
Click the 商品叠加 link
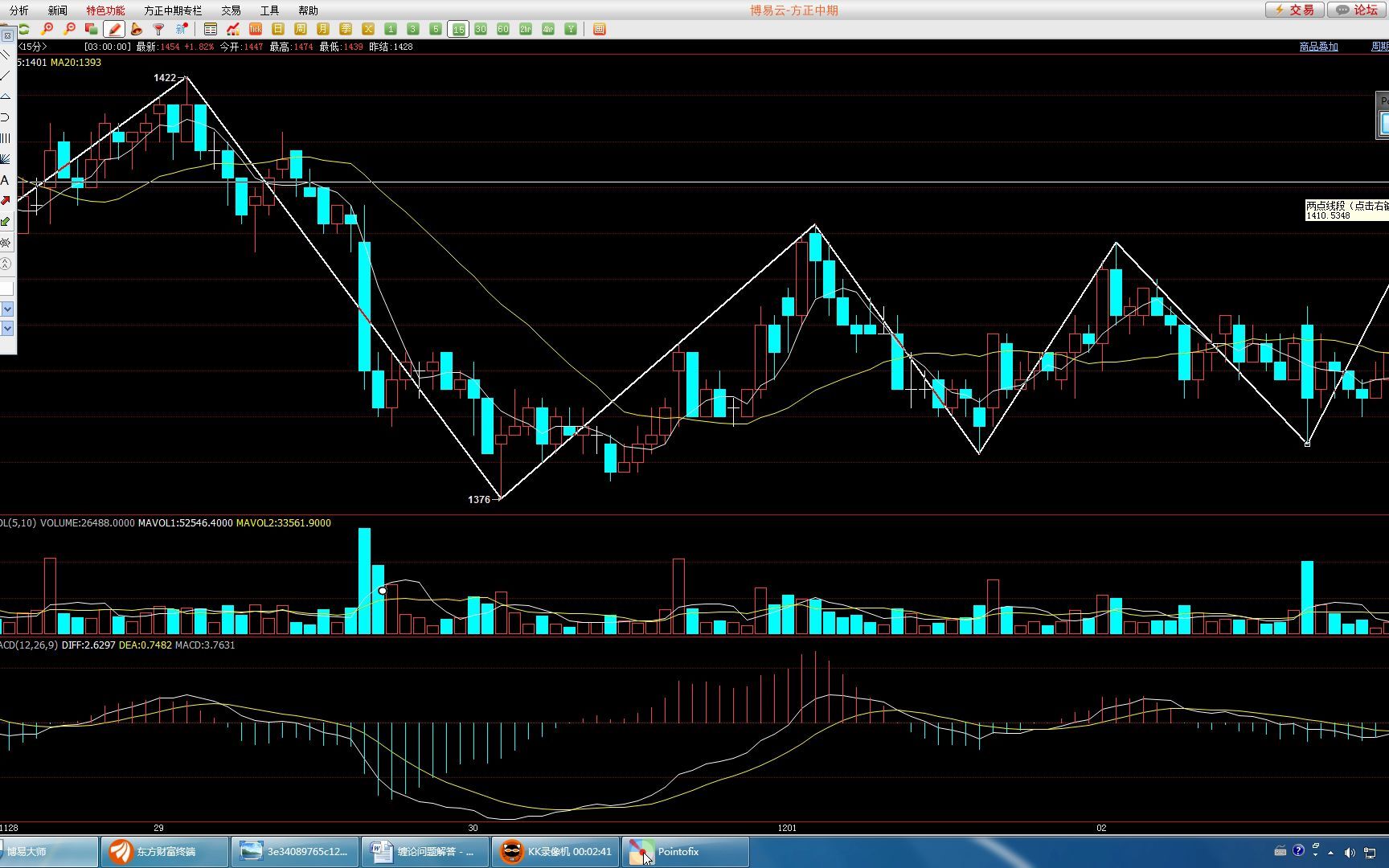tap(1318, 47)
